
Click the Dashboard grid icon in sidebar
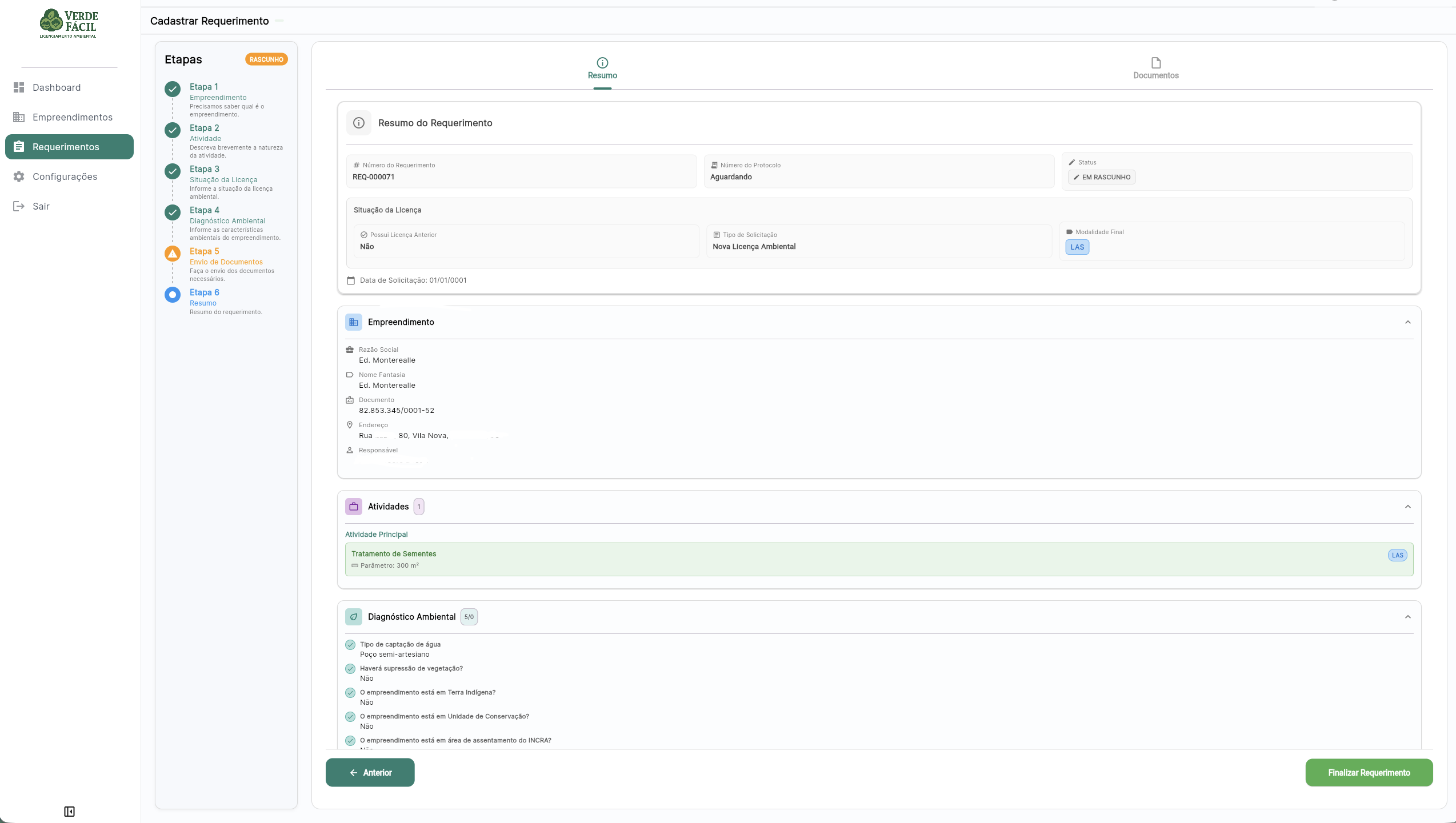(19, 87)
